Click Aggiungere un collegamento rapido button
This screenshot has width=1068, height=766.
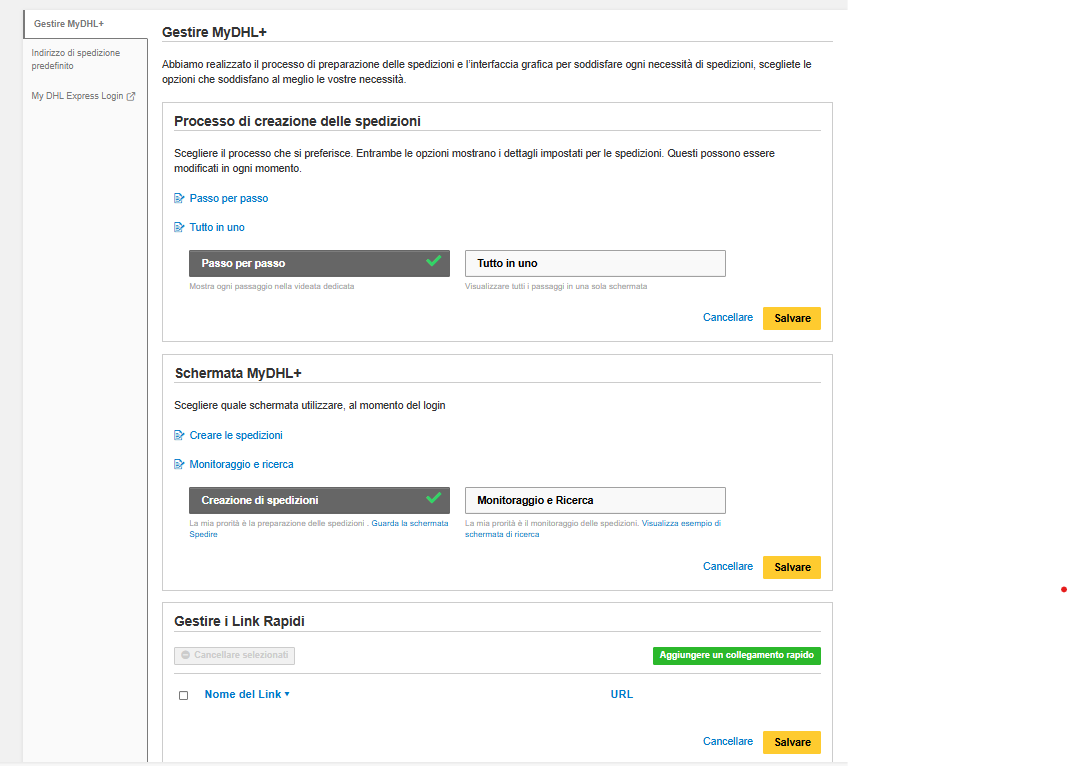[x=736, y=655]
